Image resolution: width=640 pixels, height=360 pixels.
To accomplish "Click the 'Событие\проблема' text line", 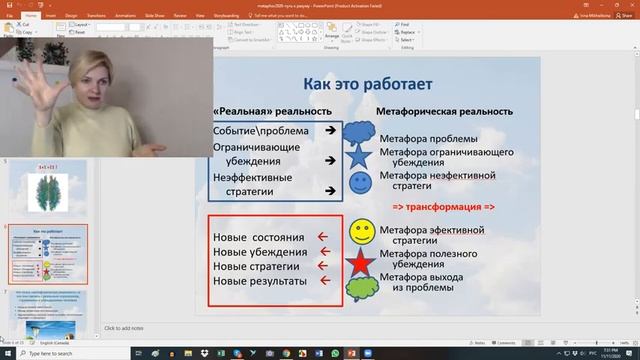I will coord(261,131).
